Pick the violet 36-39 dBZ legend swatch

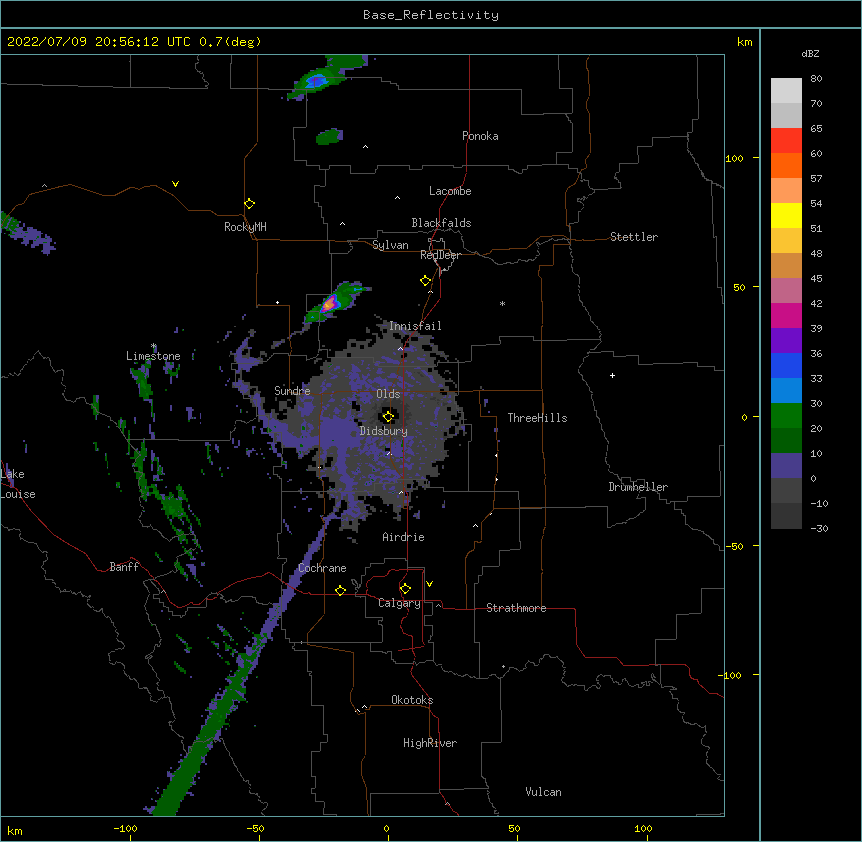pyautogui.click(x=786, y=341)
